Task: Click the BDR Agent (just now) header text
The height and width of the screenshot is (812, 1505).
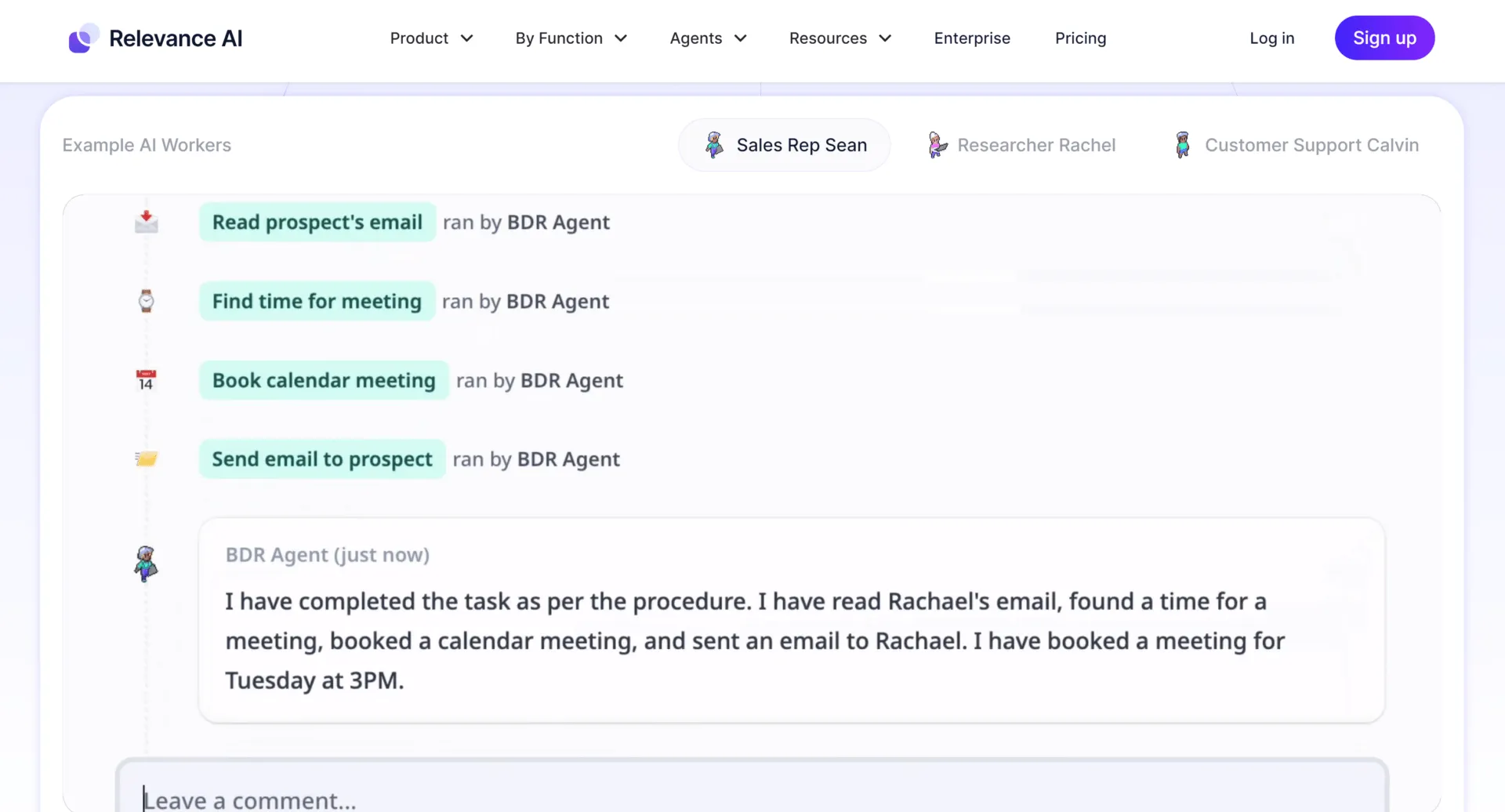Action: (328, 555)
